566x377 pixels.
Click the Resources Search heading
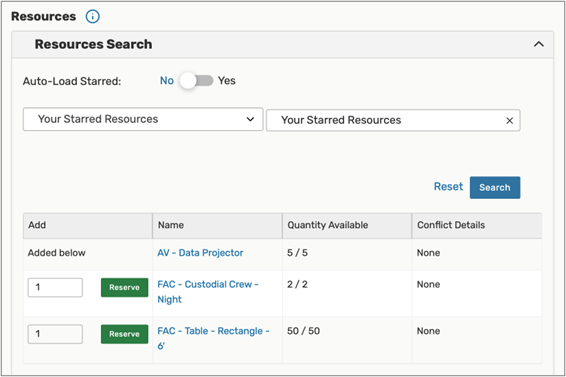click(93, 44)
